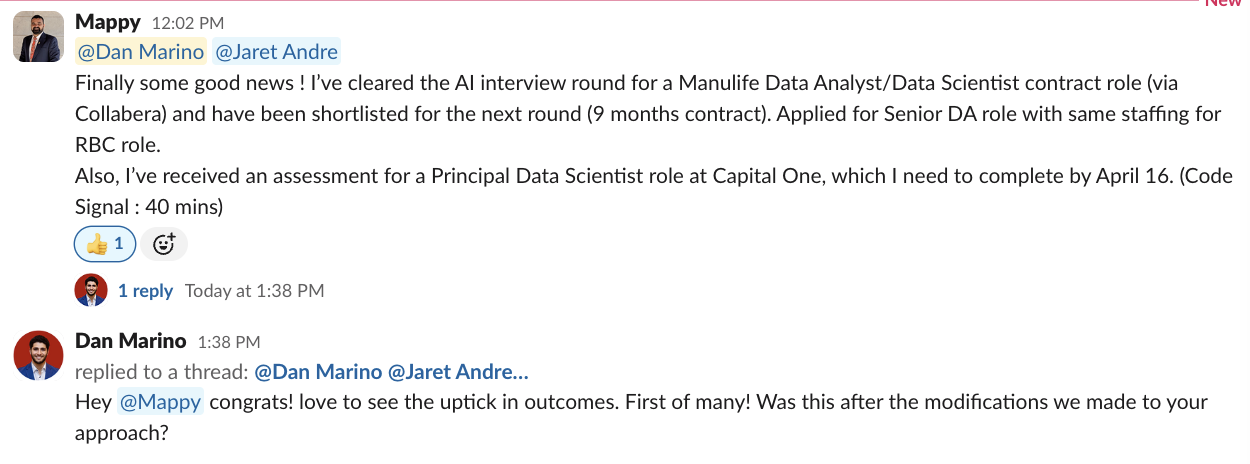
Task: Click the @Jaret Andre mention
Action: point(276,52)
